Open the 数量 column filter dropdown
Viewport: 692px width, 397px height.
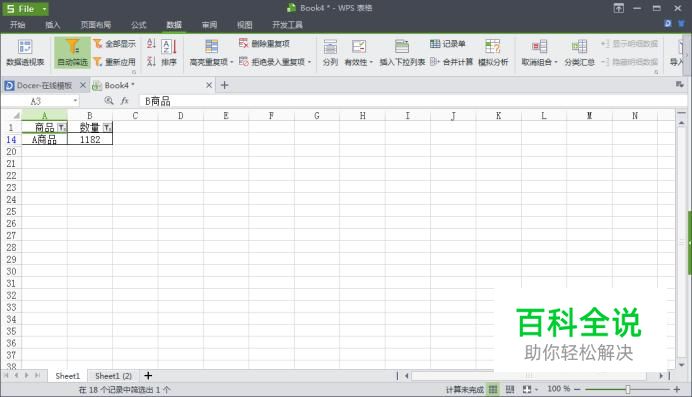pos(107,127)
